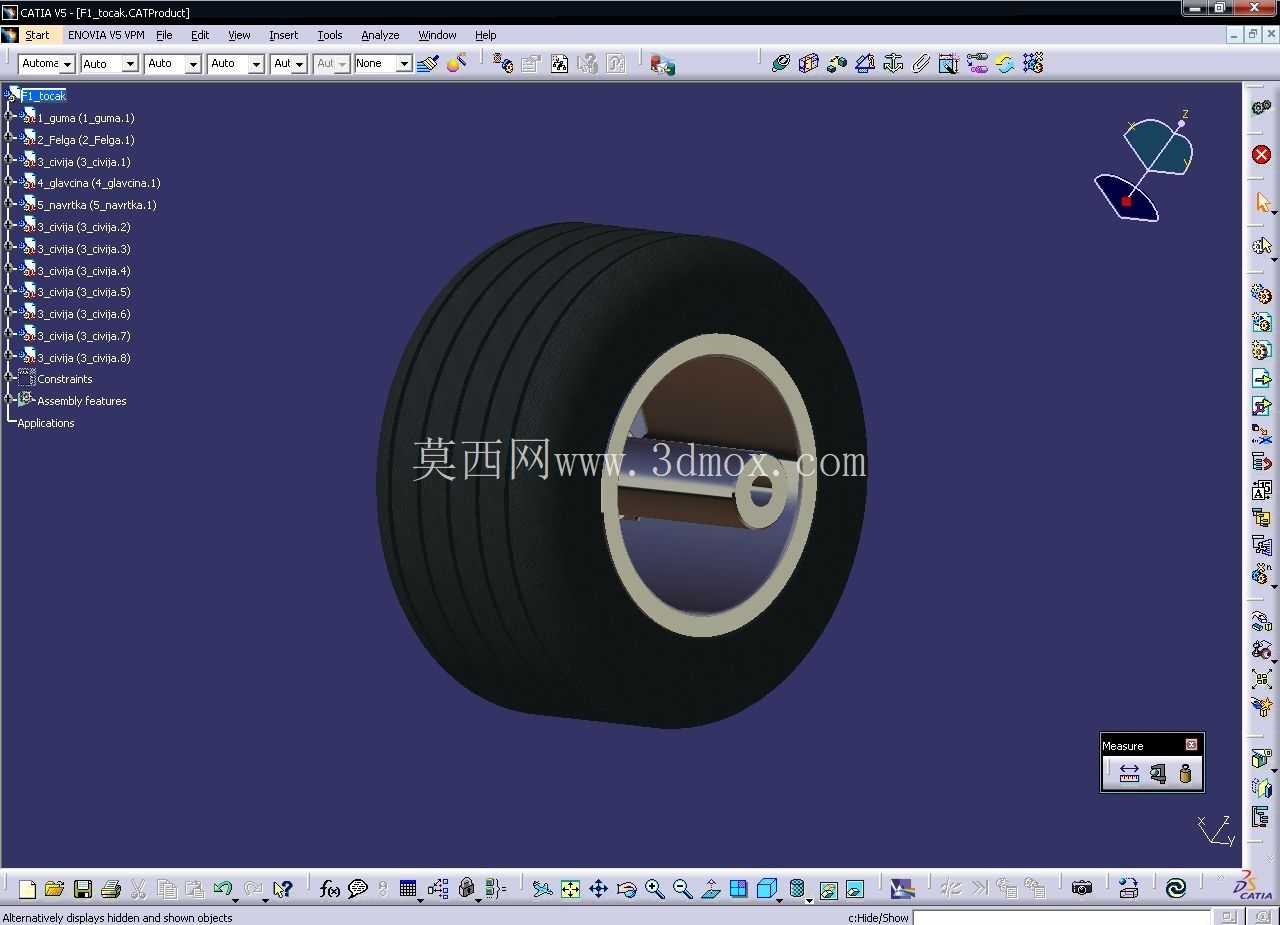
Task: Open a file with the folder icon
Action: pos(54,889)
